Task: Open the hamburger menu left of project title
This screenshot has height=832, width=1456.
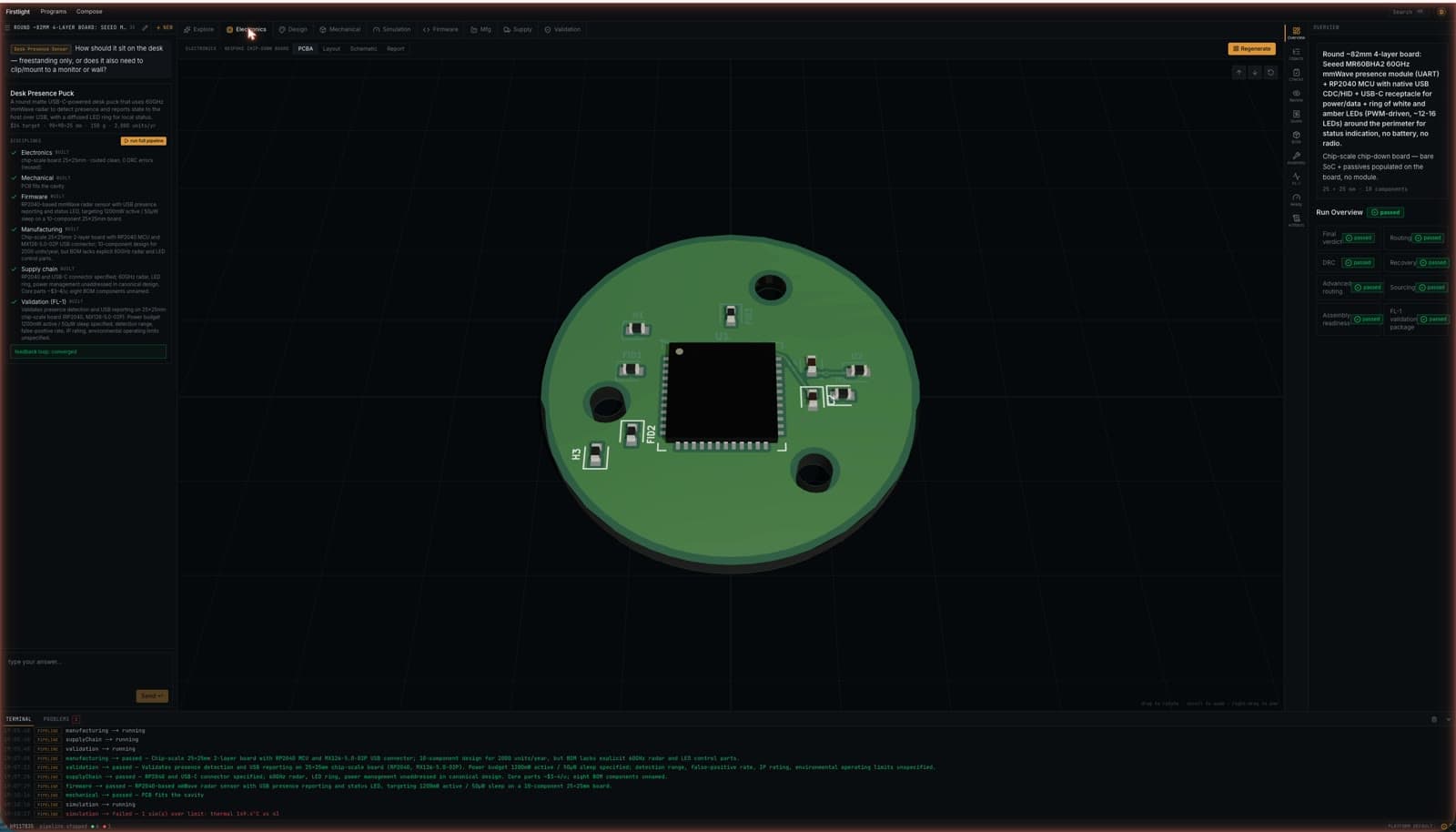Action: point(7,28)
